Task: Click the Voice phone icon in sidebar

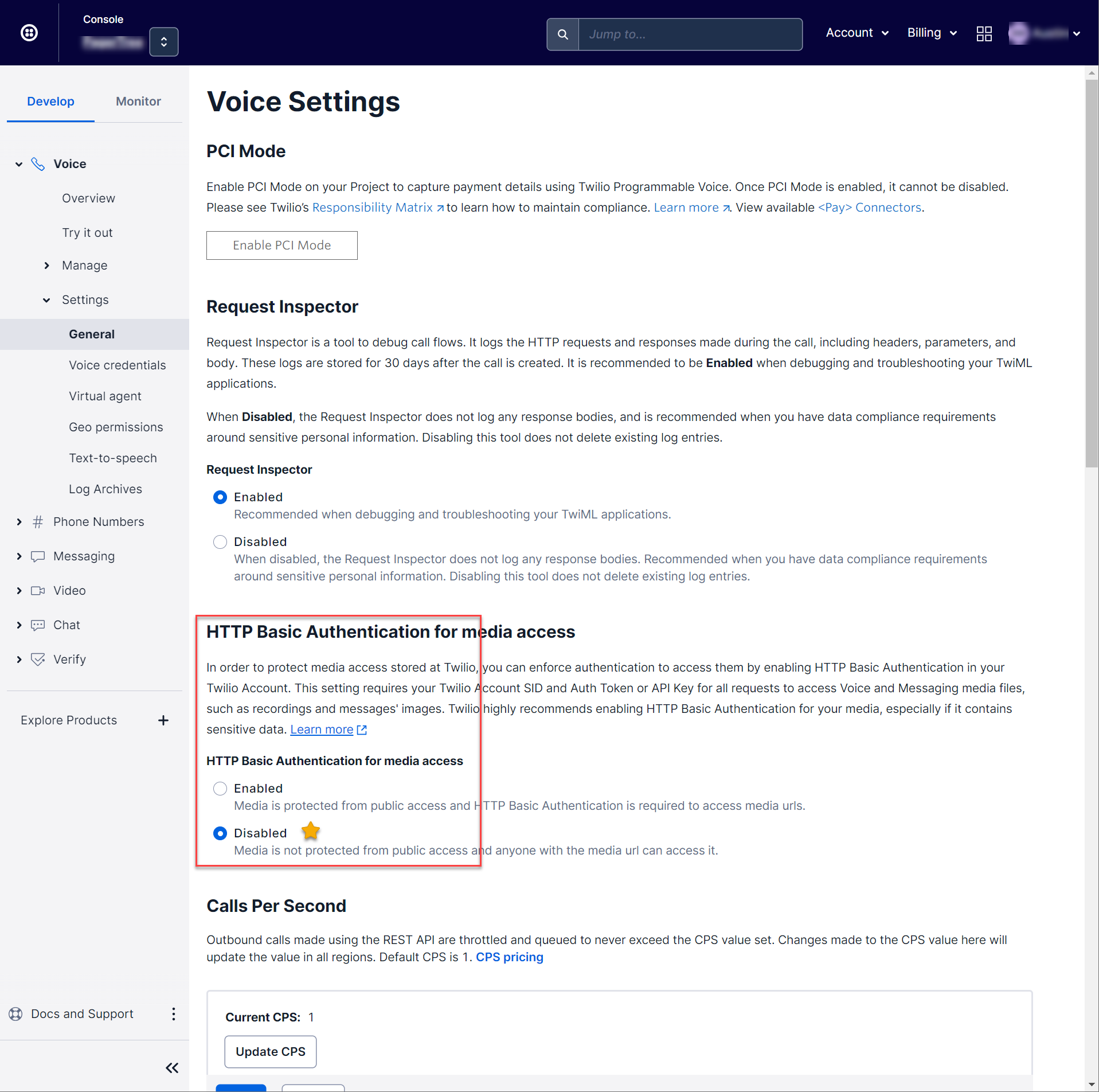Action: pos(38,164)
